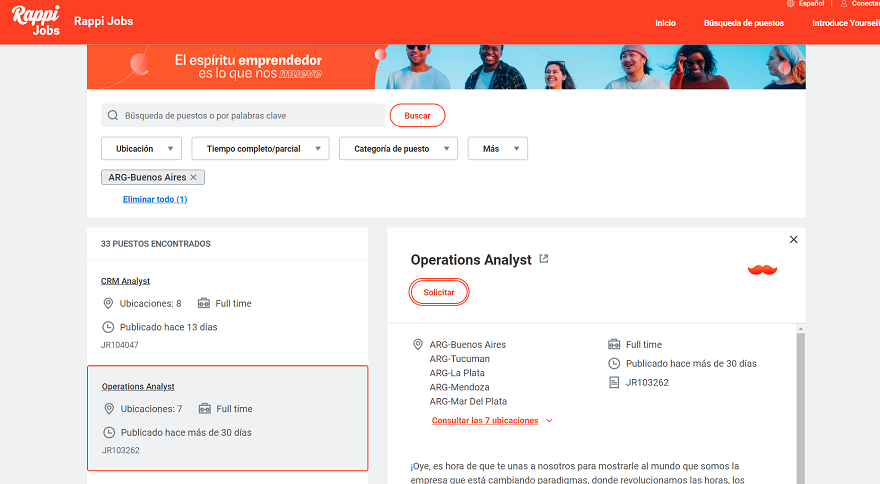Image resolution: width=880 pixels, height=484 pixels.
Task: Click Conectar sign-in link
Action: click(865, 3)
